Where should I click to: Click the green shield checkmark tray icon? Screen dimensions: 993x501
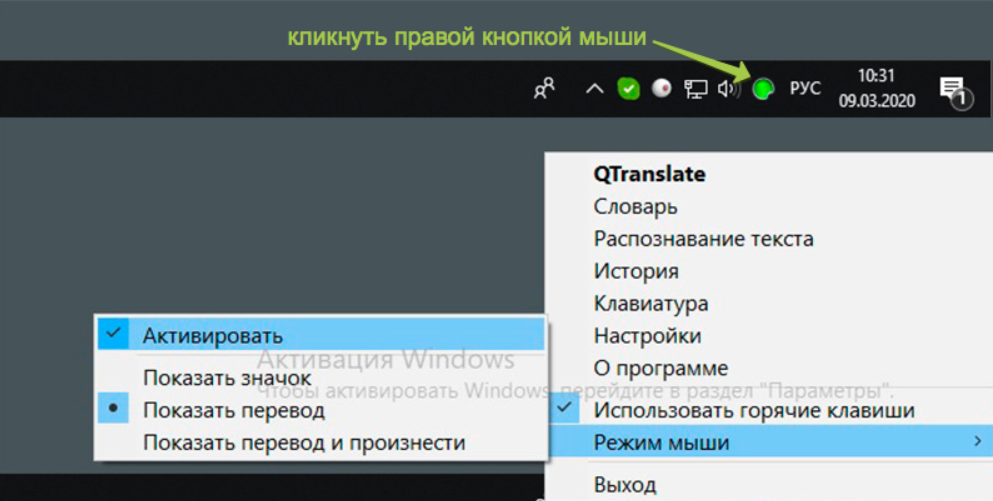tap(628, 89)
